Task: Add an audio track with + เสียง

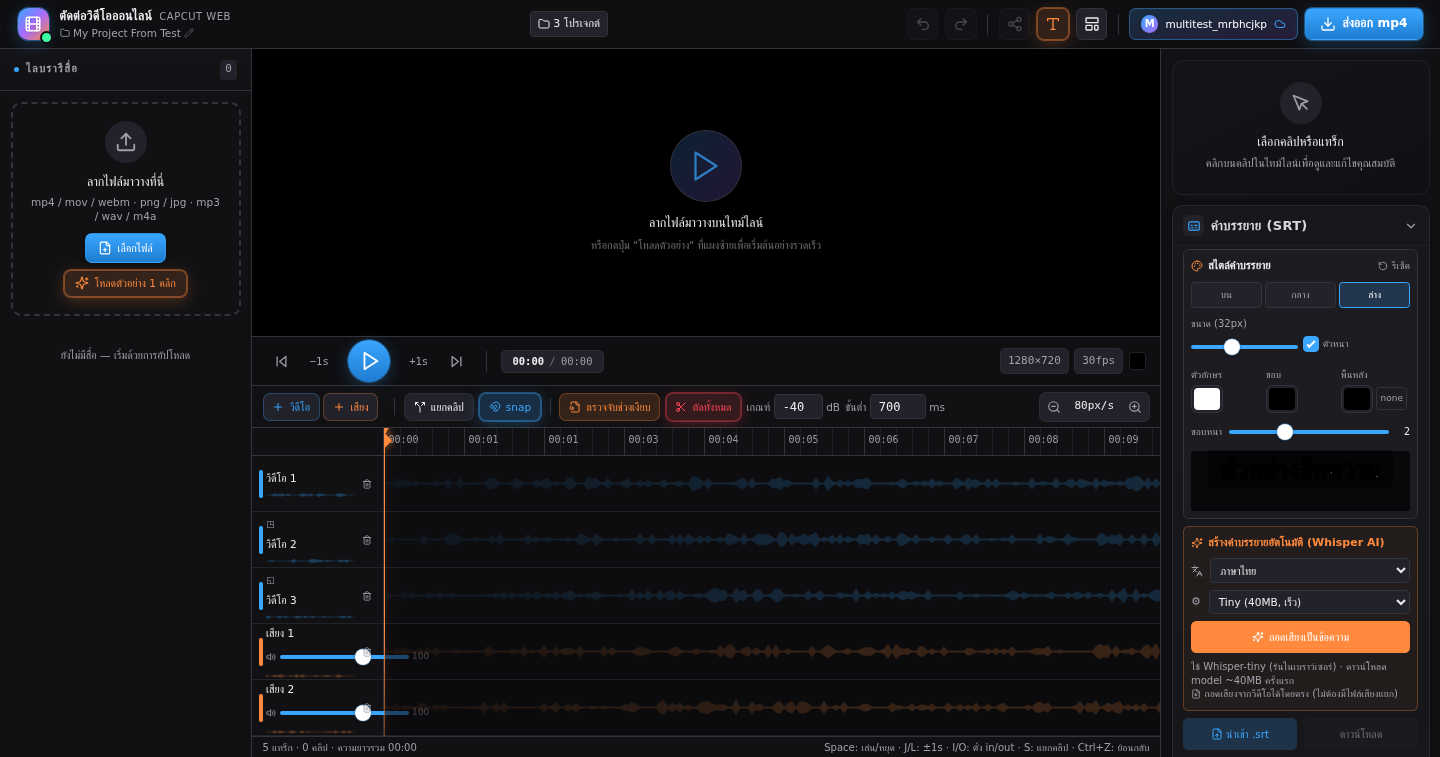Action: pos(350,407)
